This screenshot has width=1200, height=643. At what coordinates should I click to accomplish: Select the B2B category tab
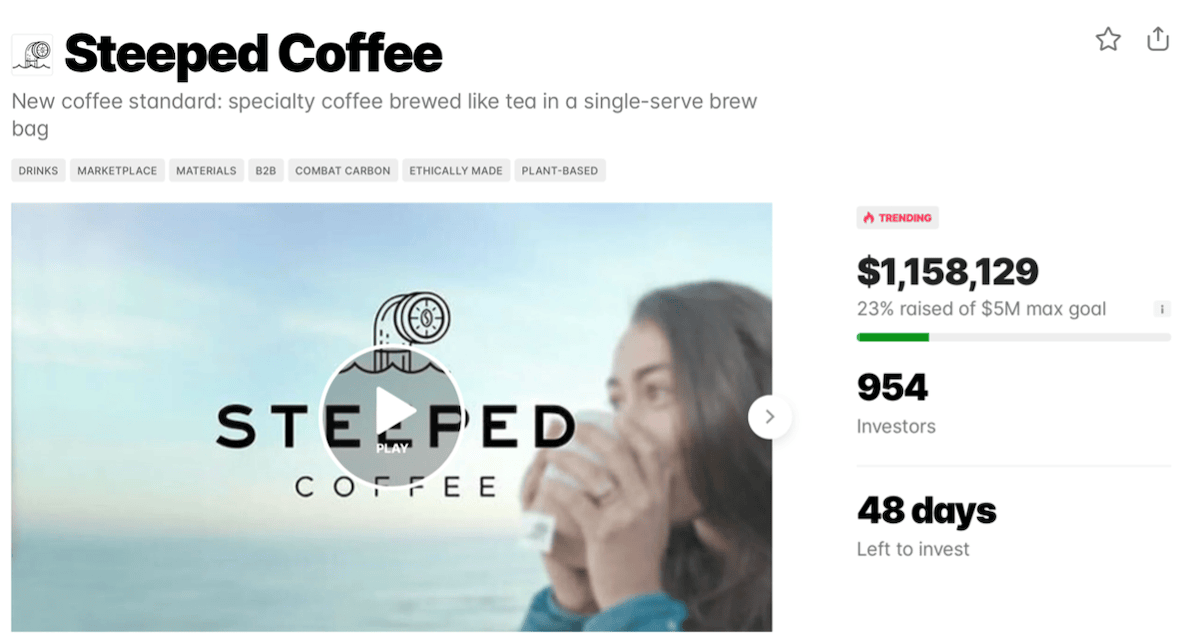pos(265,170)
